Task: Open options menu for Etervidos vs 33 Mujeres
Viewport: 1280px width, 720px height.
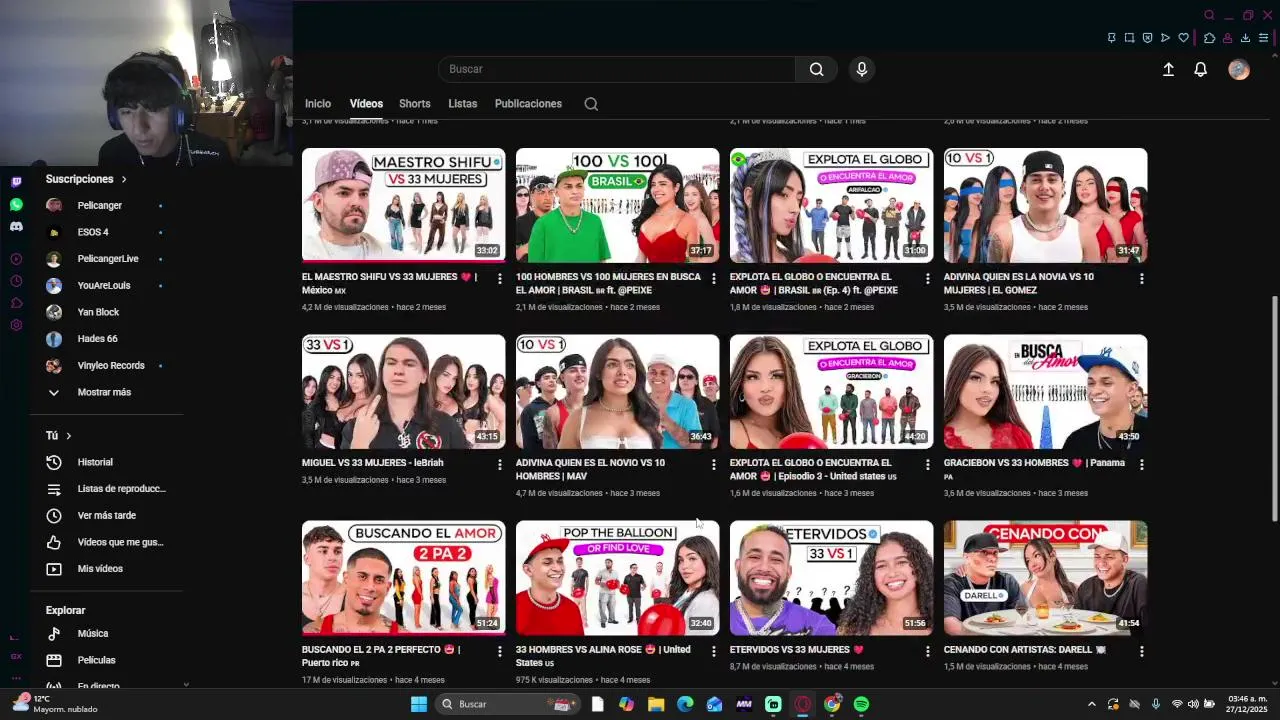Action: pyautogui.click(x=927, y=651)
